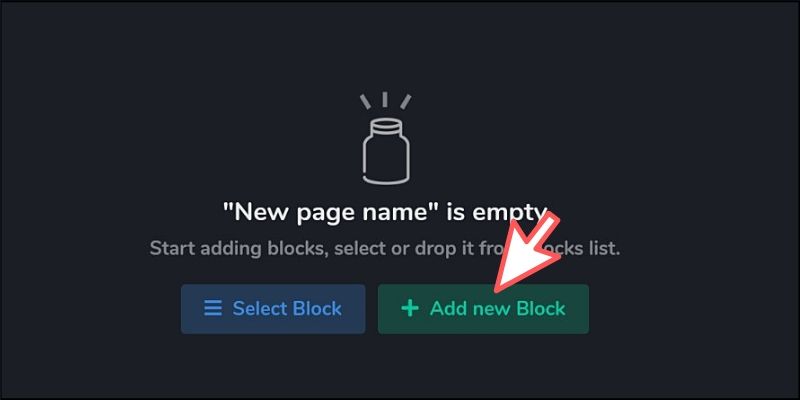Click the sparkle lines above the jar
Screen dimensions: 800x400
click(386, 101)
